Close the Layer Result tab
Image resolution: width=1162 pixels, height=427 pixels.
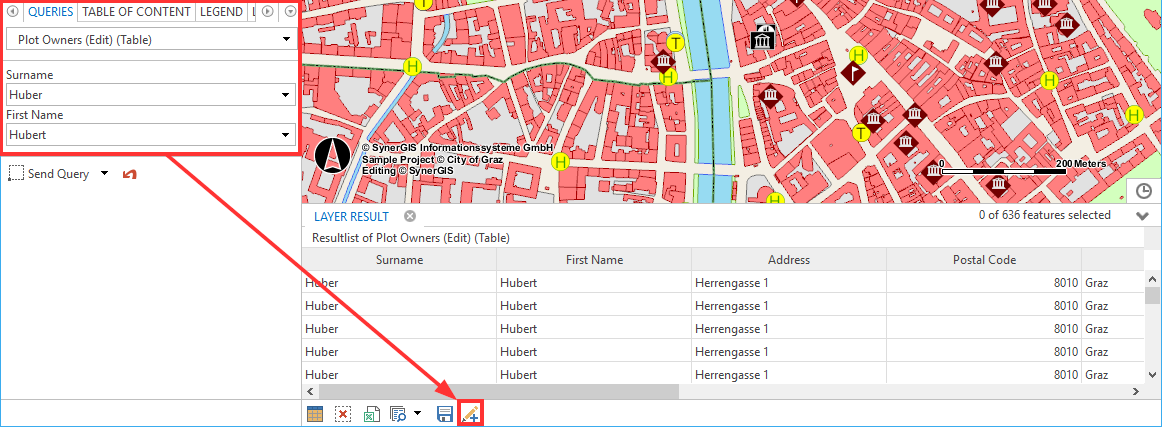(409, 216)
